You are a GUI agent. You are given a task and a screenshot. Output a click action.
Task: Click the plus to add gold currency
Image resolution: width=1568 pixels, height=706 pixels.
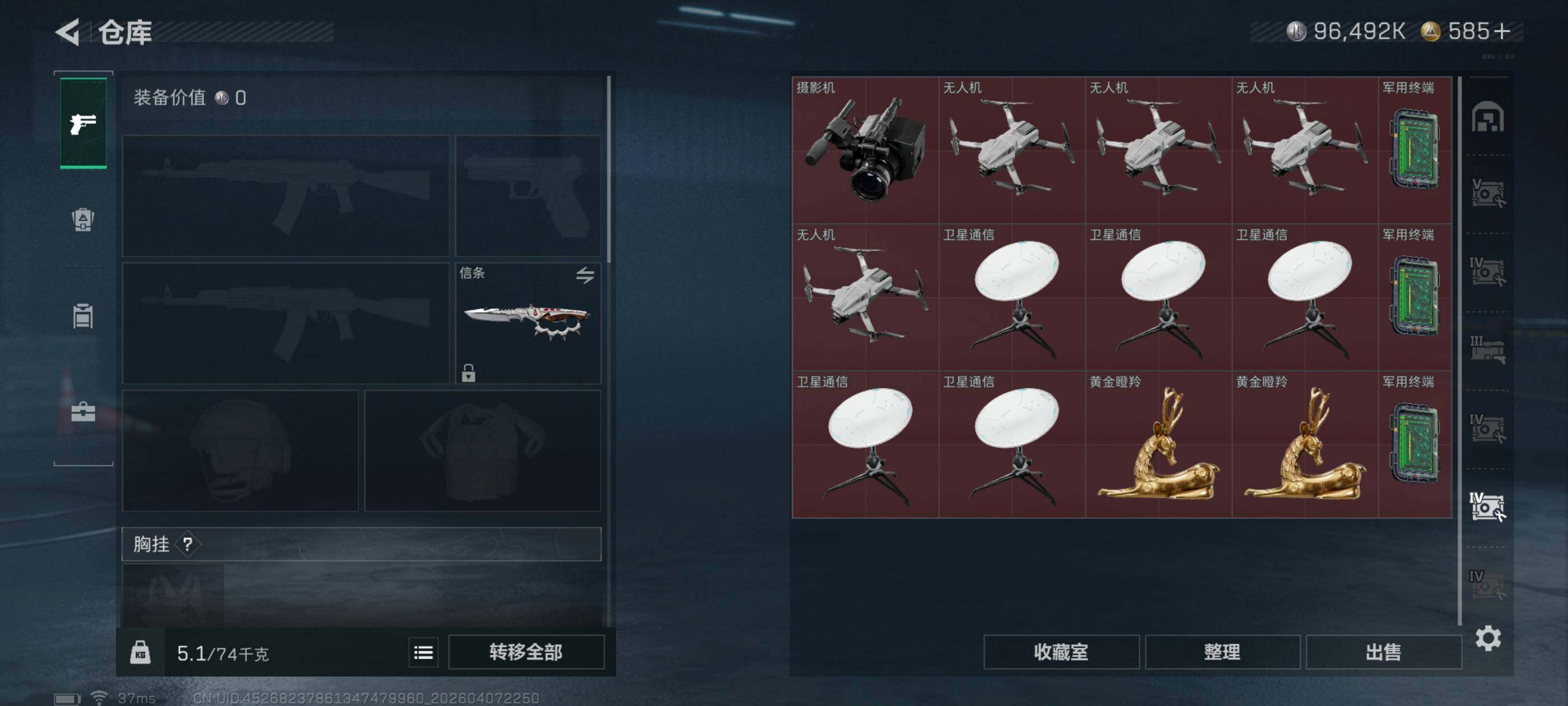click(x=1502, y=31)
